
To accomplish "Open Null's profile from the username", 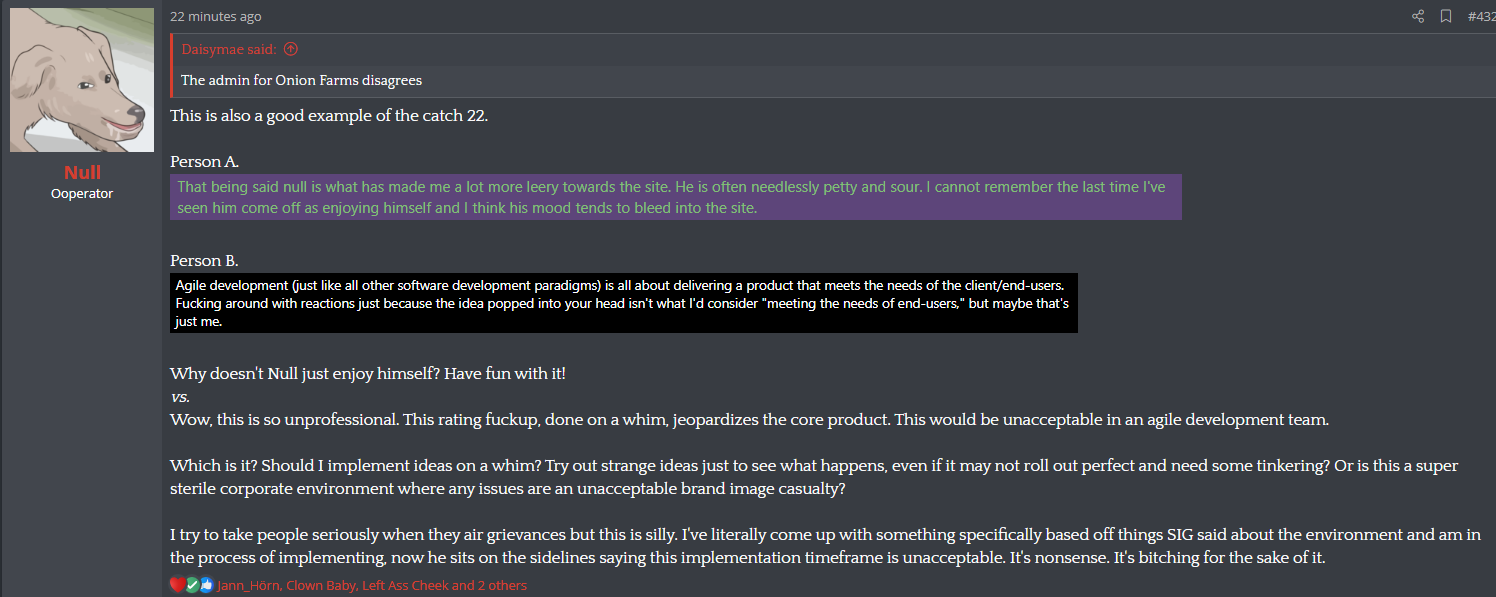I will click(x=82, y=173).
